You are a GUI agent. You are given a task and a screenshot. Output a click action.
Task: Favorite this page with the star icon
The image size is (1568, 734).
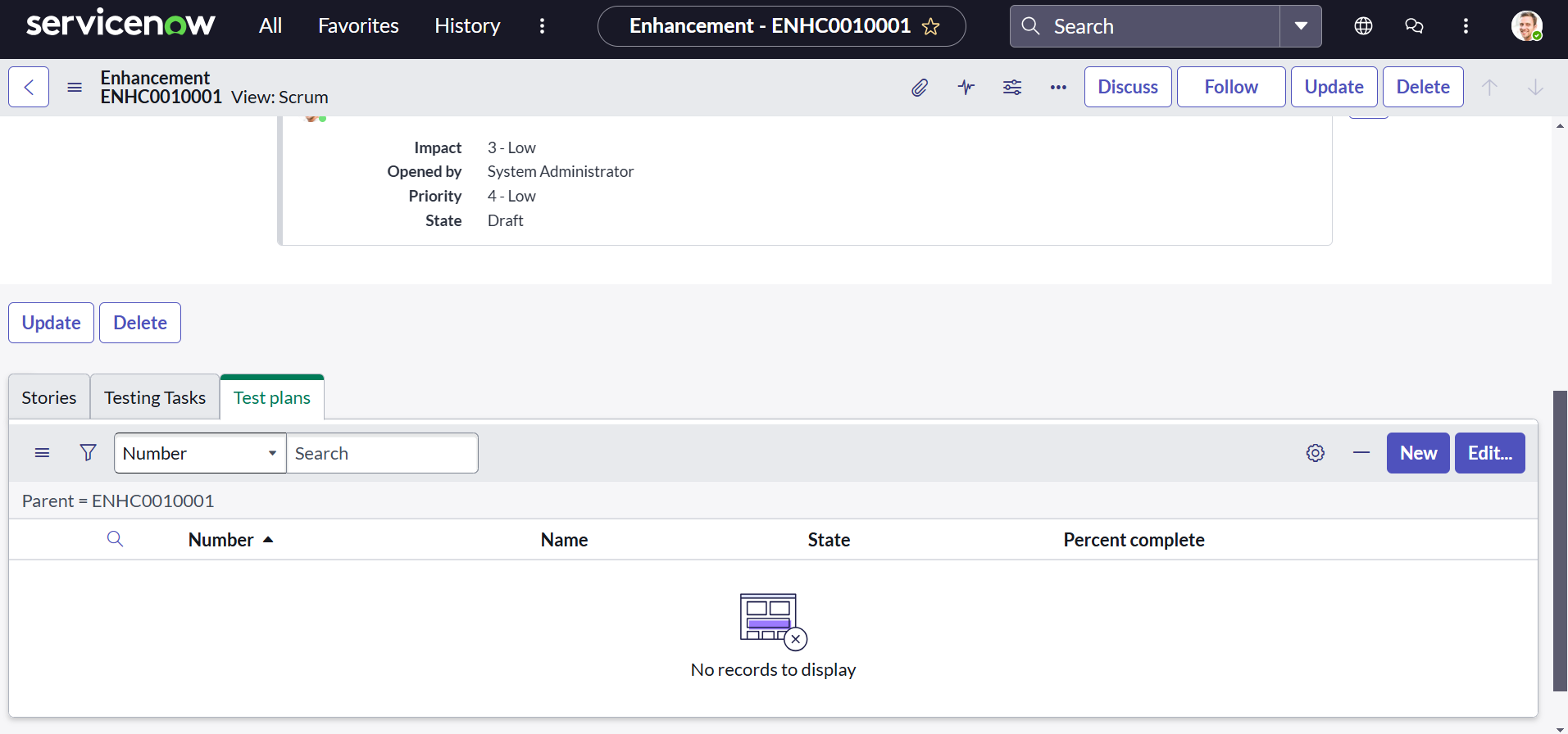point(930,26)
